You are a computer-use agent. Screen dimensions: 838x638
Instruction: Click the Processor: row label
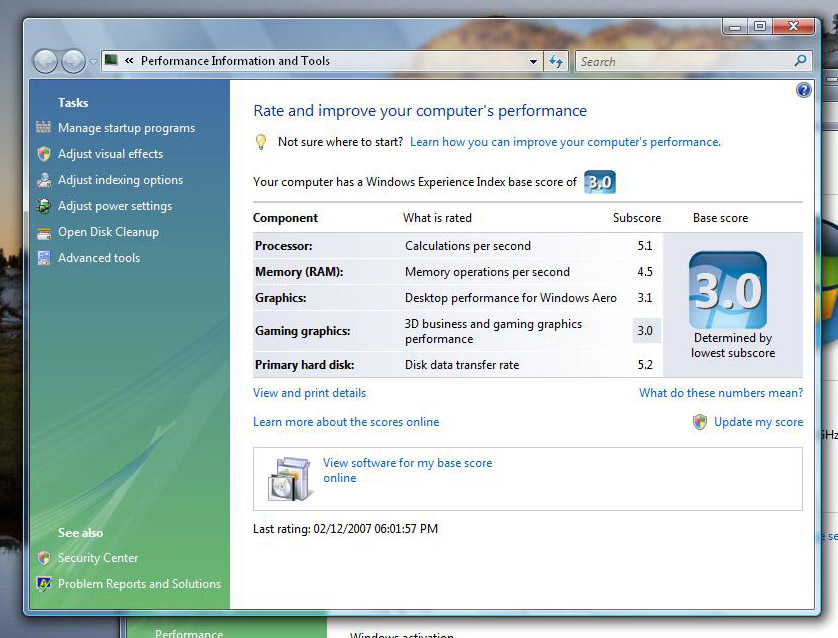[284, 246]
